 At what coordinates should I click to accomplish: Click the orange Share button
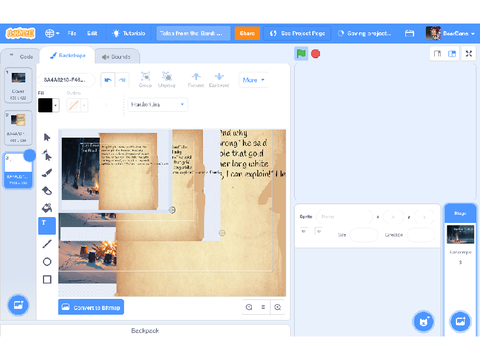click(x=247, y=33)
